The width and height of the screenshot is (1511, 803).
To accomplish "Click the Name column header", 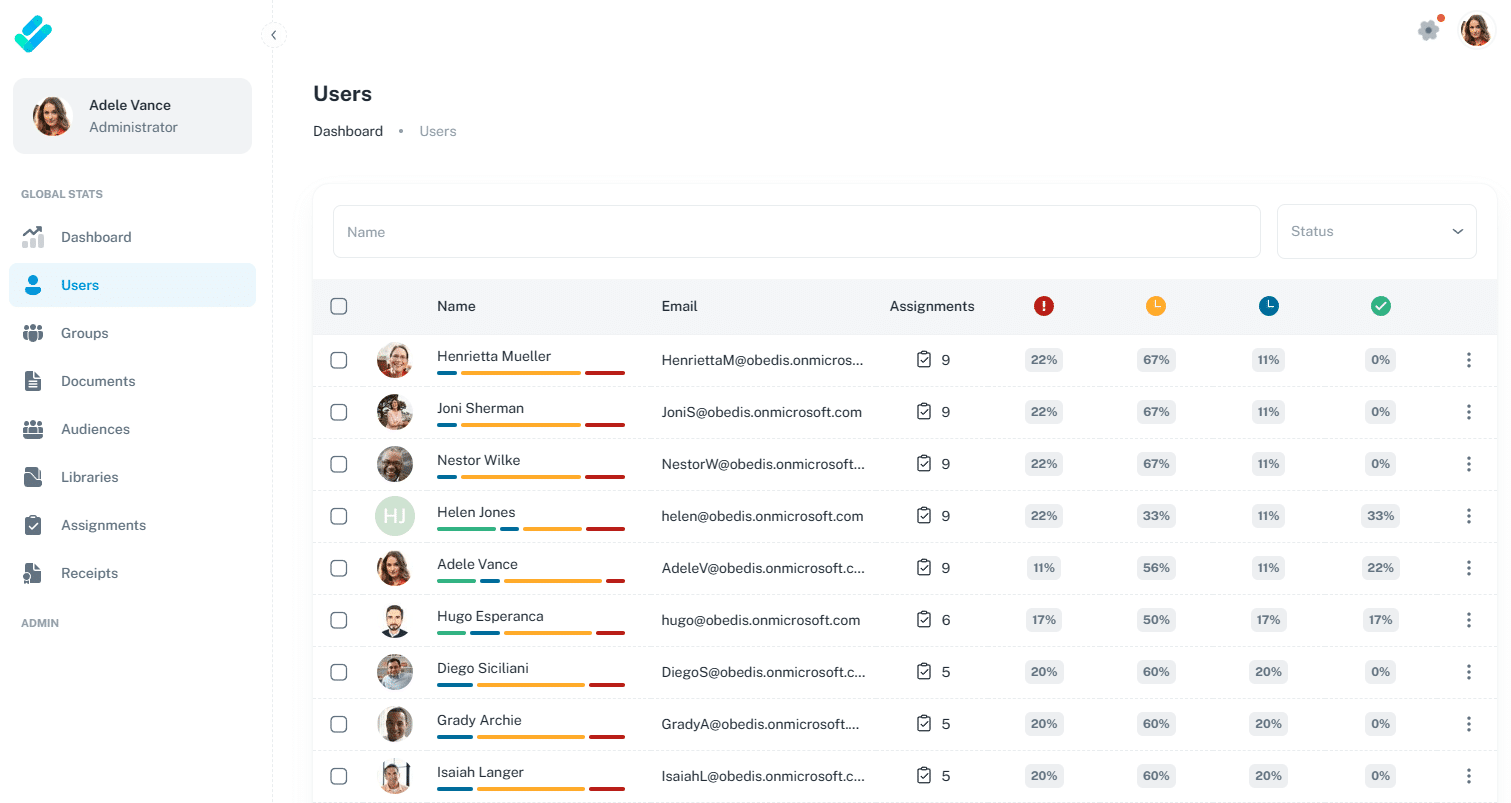I will point(456,307).
